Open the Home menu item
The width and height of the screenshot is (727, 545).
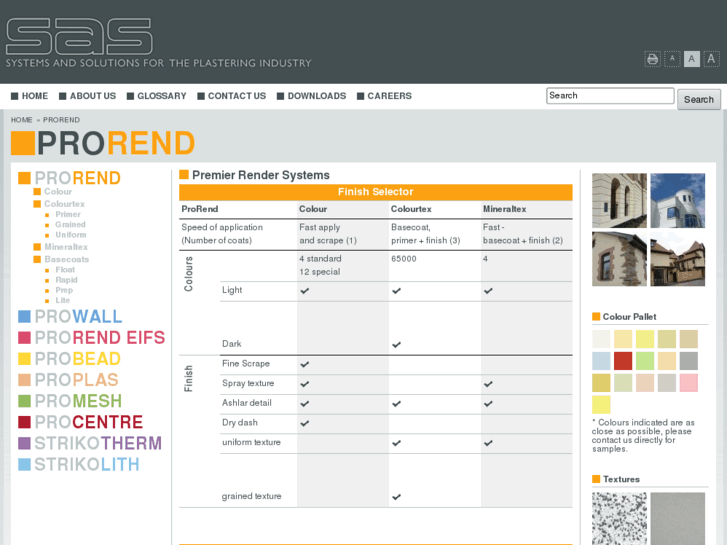(x=30, y=96)
